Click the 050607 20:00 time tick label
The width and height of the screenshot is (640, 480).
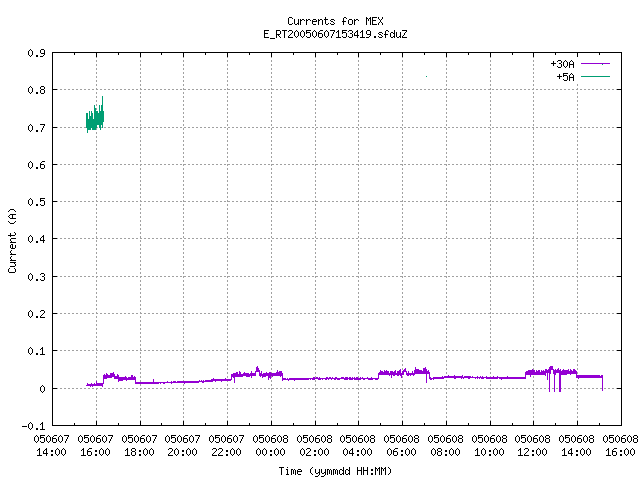click(x=182, y=446)
